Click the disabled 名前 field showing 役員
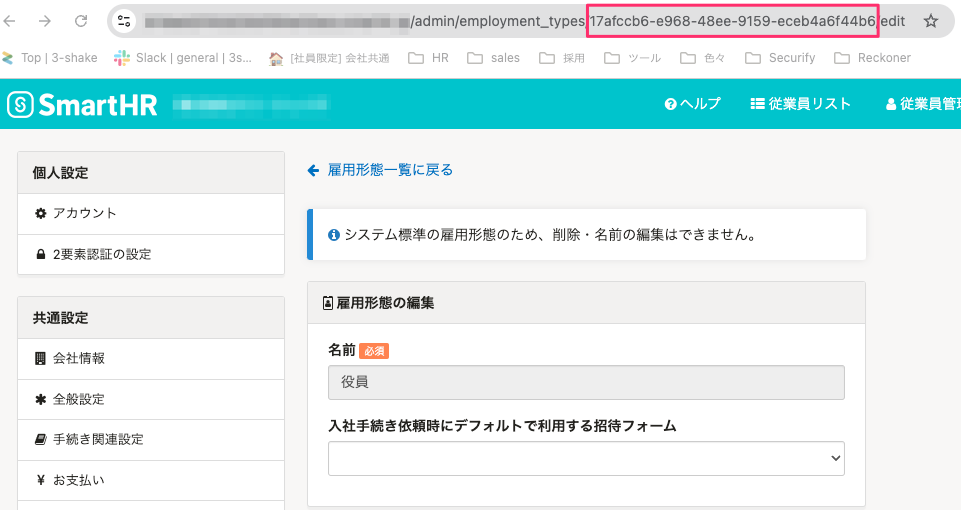 point(586,382)
